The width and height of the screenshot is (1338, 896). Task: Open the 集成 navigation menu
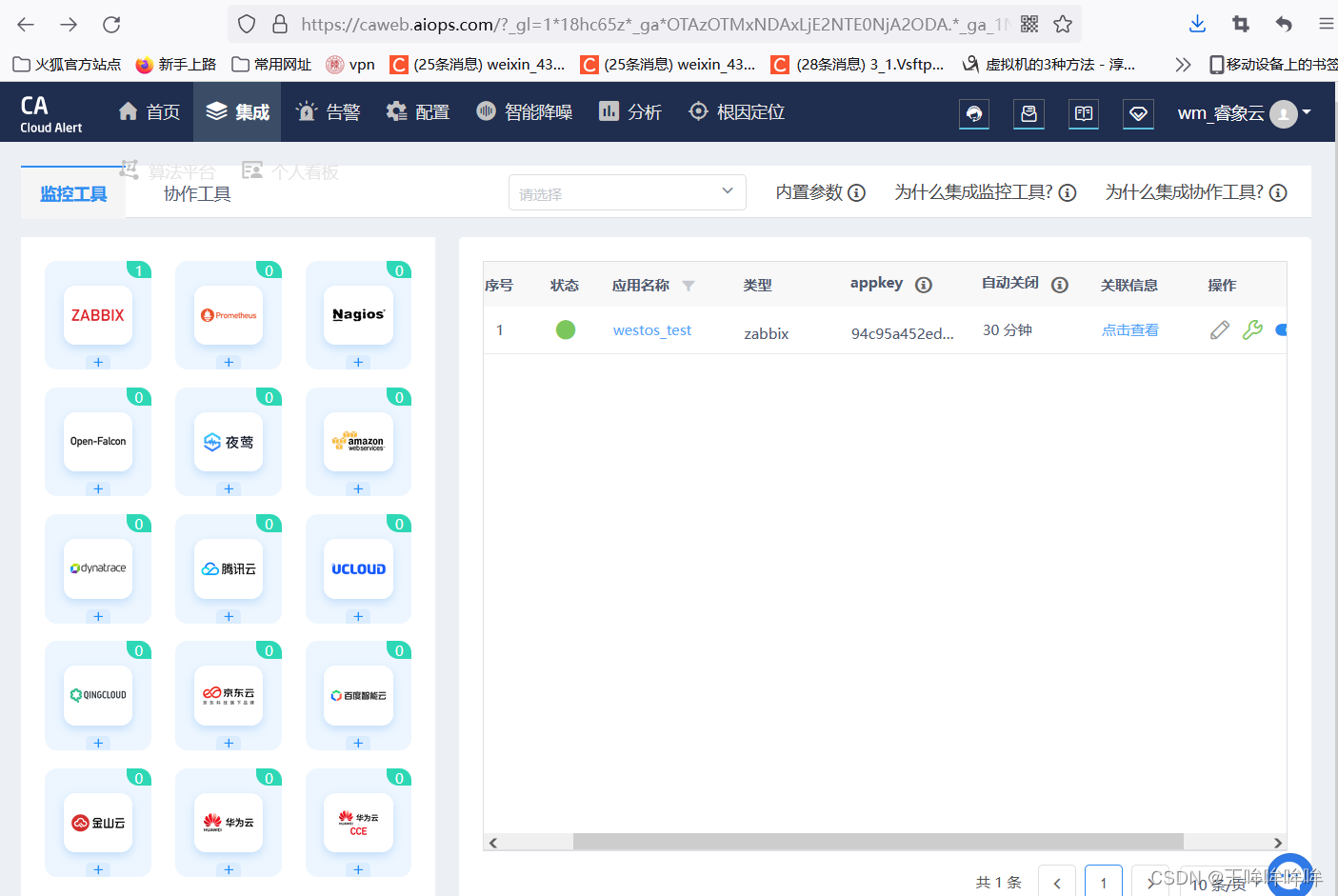point(237,112)
